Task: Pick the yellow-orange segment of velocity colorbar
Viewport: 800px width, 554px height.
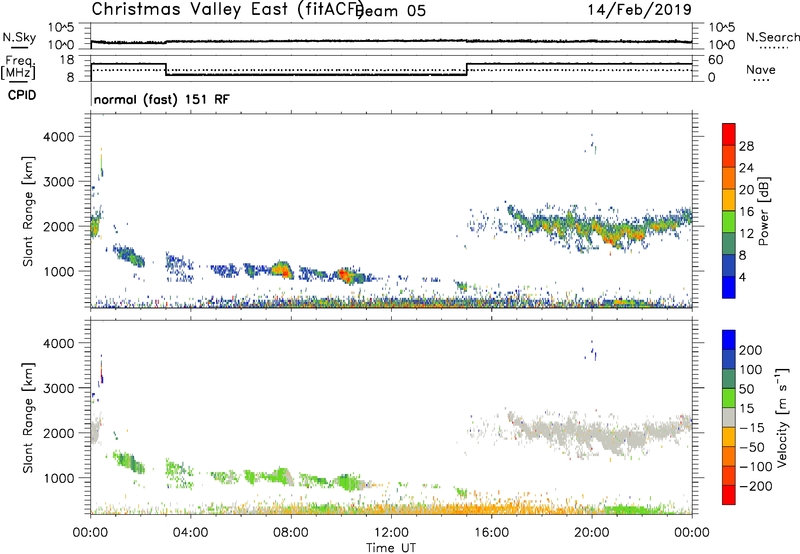Action: click(x=729, y=437)
